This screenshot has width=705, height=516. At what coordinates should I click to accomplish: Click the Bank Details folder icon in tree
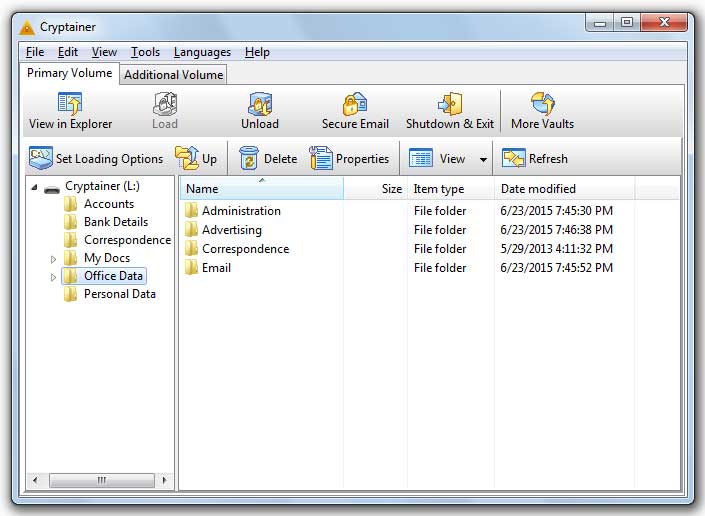pos(70,222)
